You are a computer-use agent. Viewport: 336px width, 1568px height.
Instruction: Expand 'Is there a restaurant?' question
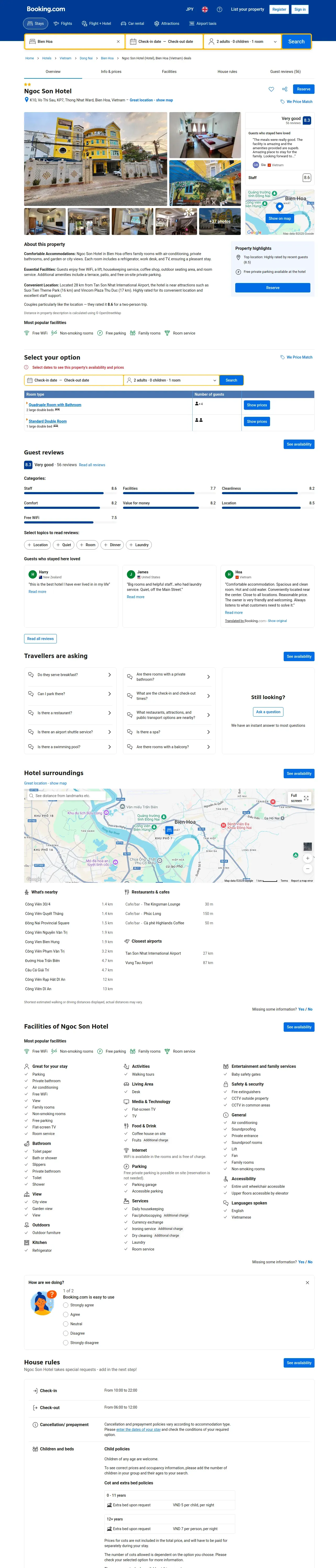pyautogui.click(x=71, y=713)
